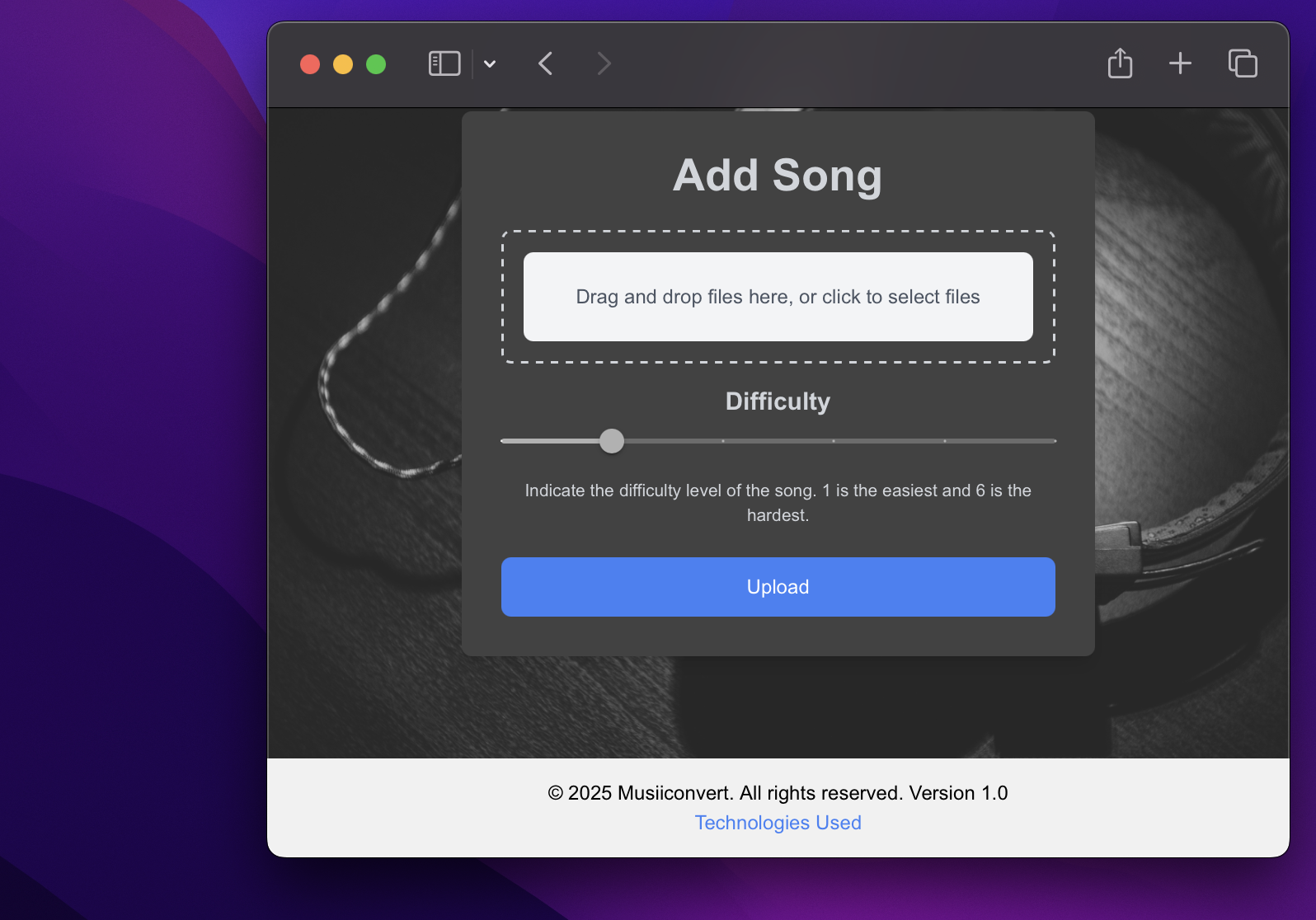1316x920 pixels.
Task: Click the Add Song heading
Action: click(778, 176)
